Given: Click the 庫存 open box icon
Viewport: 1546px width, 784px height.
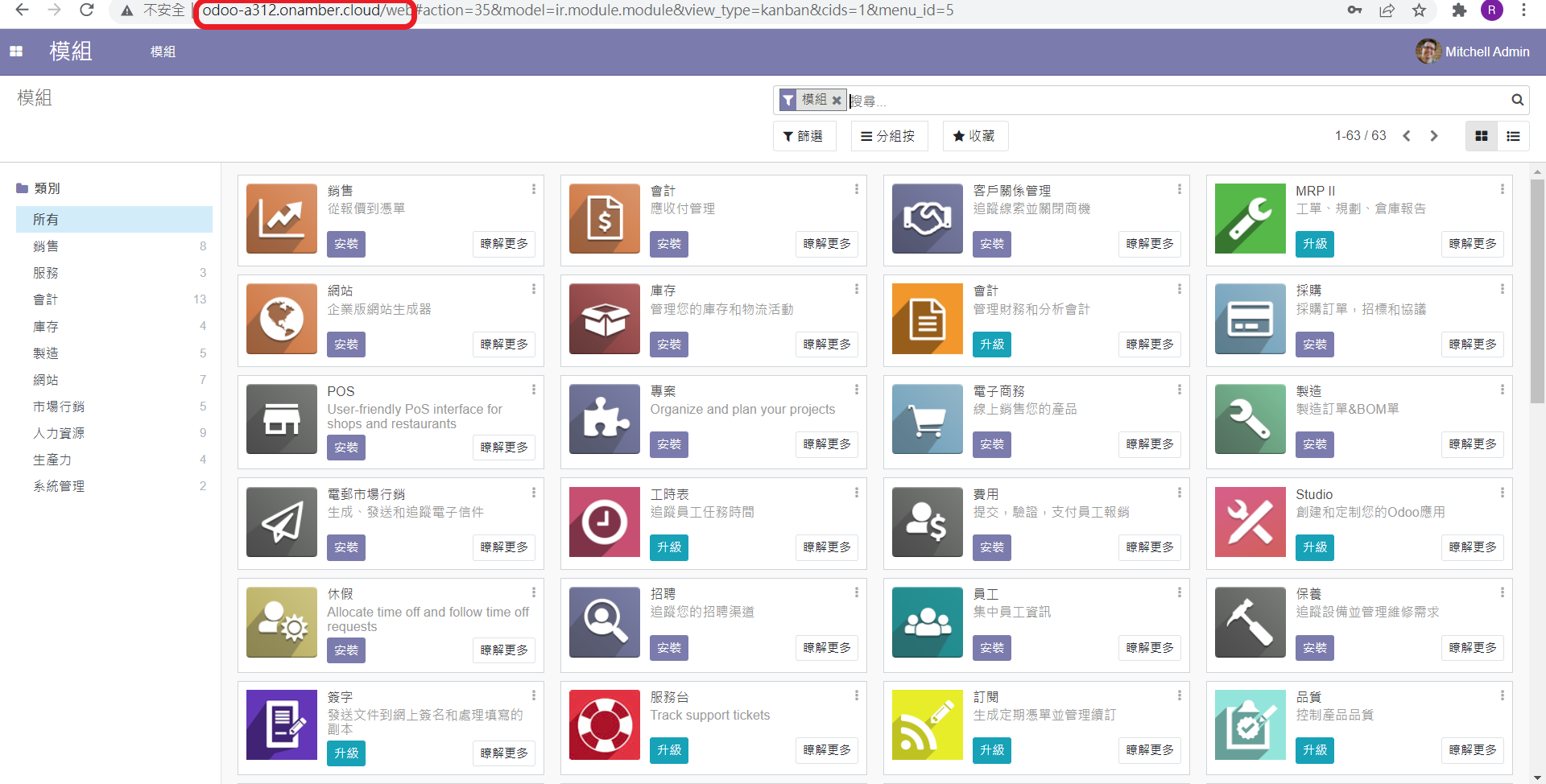Looking at the screenshot, I should (x=604, y=319).
